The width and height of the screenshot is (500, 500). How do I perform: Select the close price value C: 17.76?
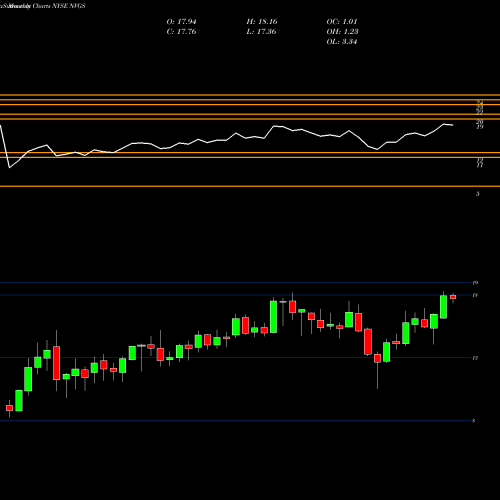181,32
